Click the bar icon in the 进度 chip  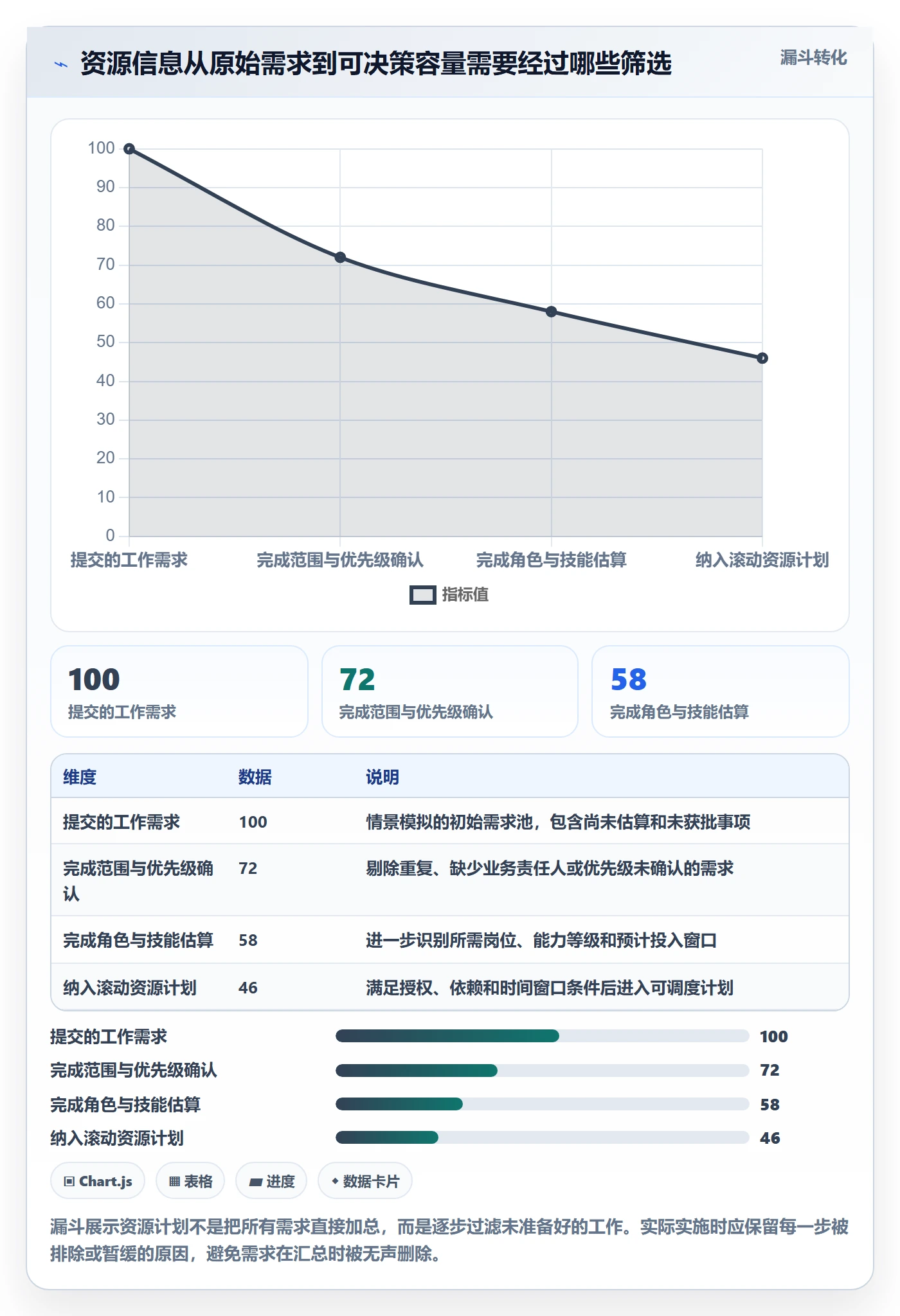[256, 1182]
